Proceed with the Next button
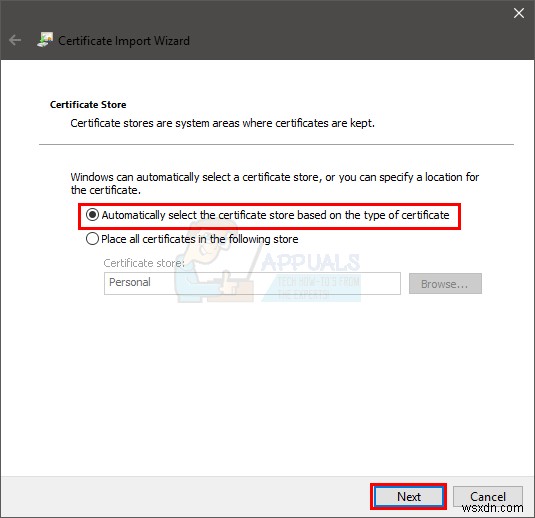The width and height of the screenshot is (535, 518). [x=408, y=497]
